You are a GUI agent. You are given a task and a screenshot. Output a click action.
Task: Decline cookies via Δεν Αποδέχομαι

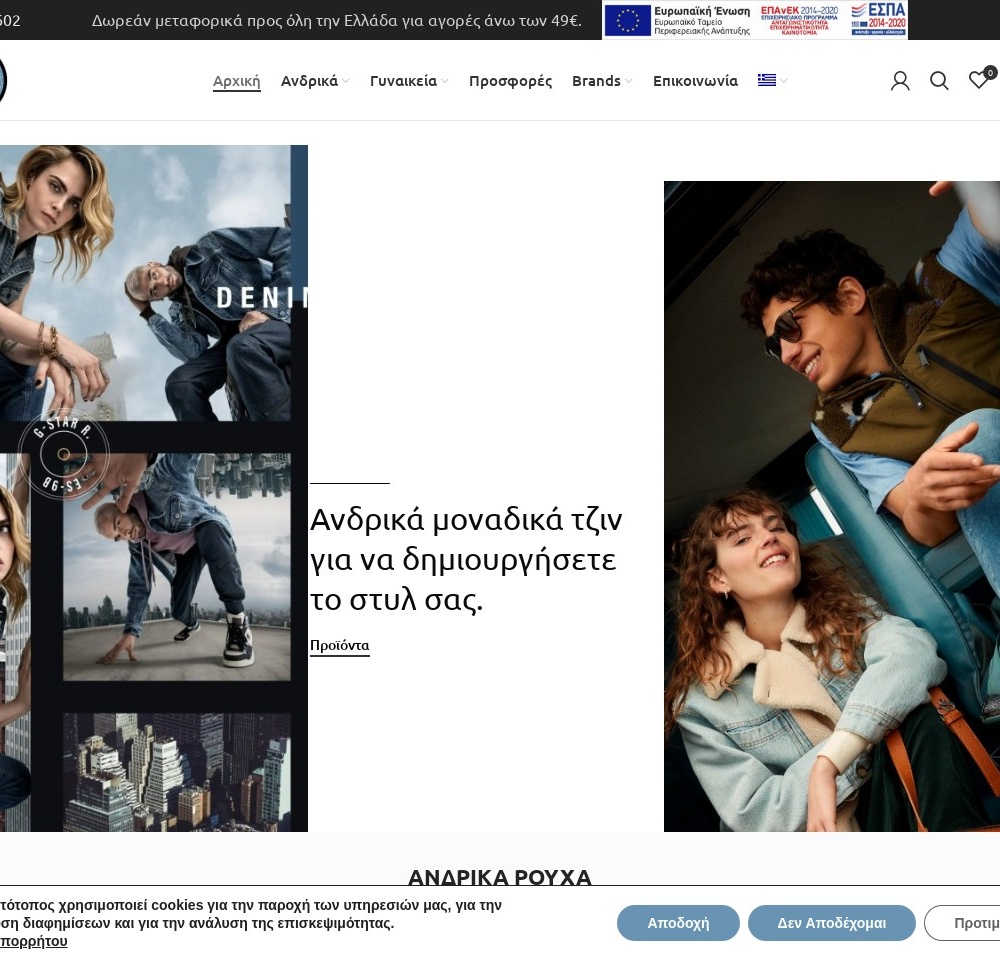831,923
